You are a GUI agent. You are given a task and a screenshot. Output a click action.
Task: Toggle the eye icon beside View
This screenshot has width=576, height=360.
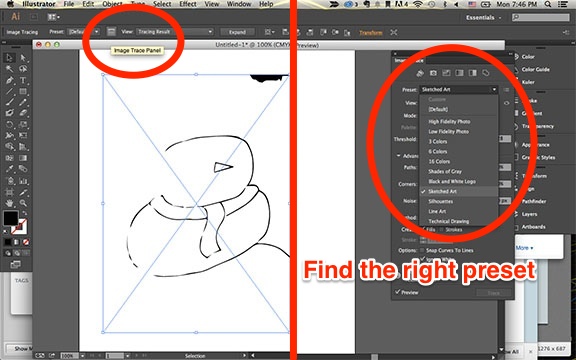507,103
